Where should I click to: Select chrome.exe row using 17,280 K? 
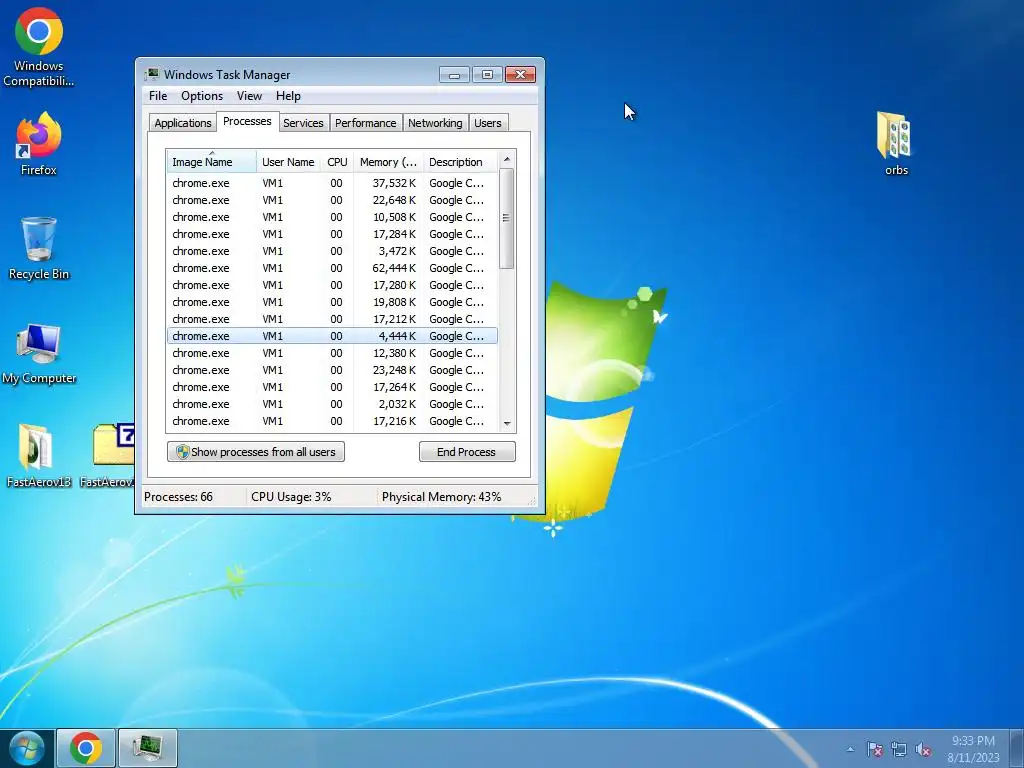[332, 285]
